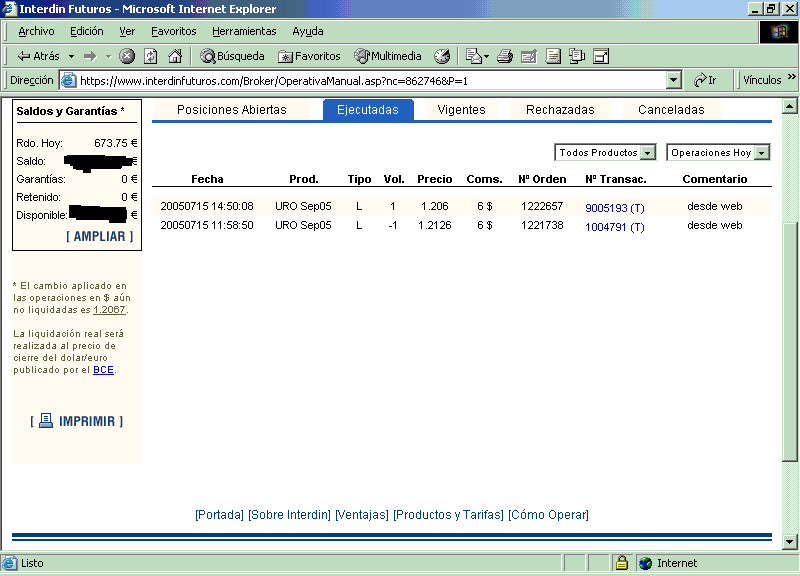The image size is (800, 576).
Task: Switch to the Canceladas tab
Action: (671, 110)
